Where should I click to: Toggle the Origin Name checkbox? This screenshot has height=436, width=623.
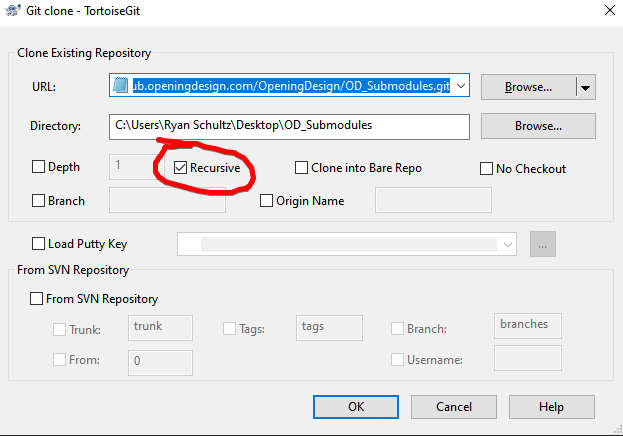266,200
